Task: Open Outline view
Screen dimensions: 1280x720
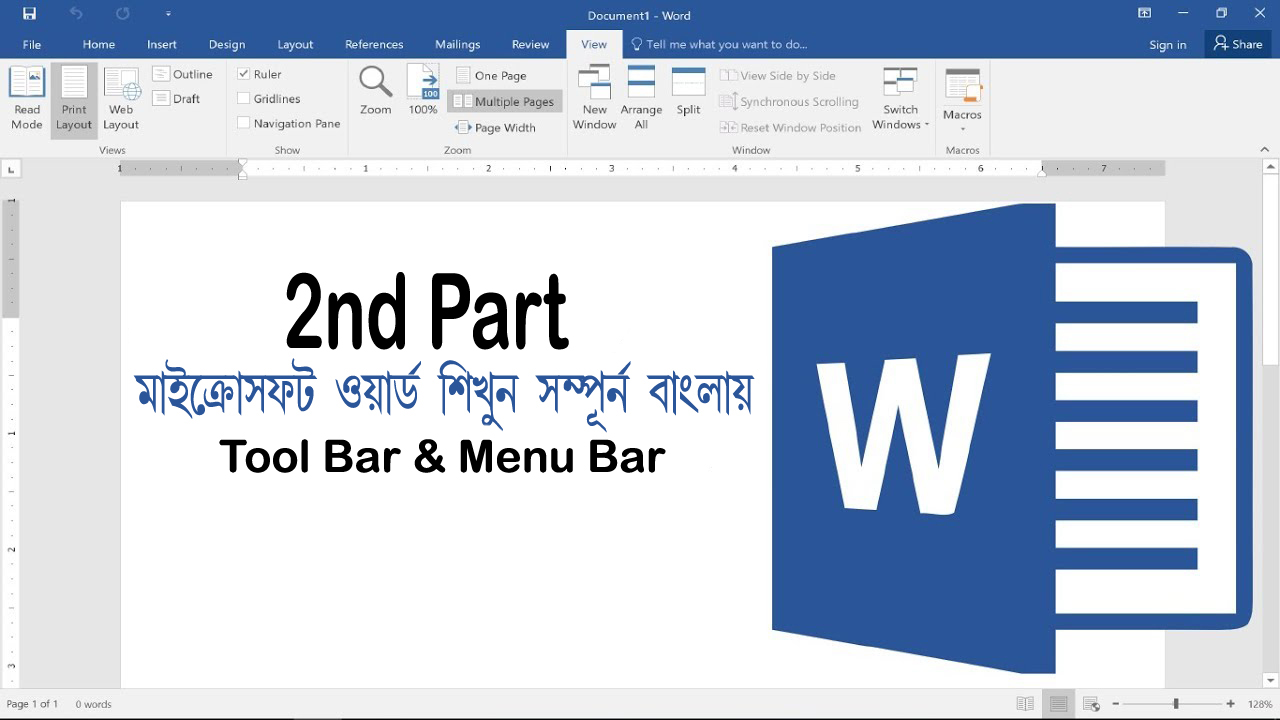Action: pyautogui.click(x=183, y=74)
